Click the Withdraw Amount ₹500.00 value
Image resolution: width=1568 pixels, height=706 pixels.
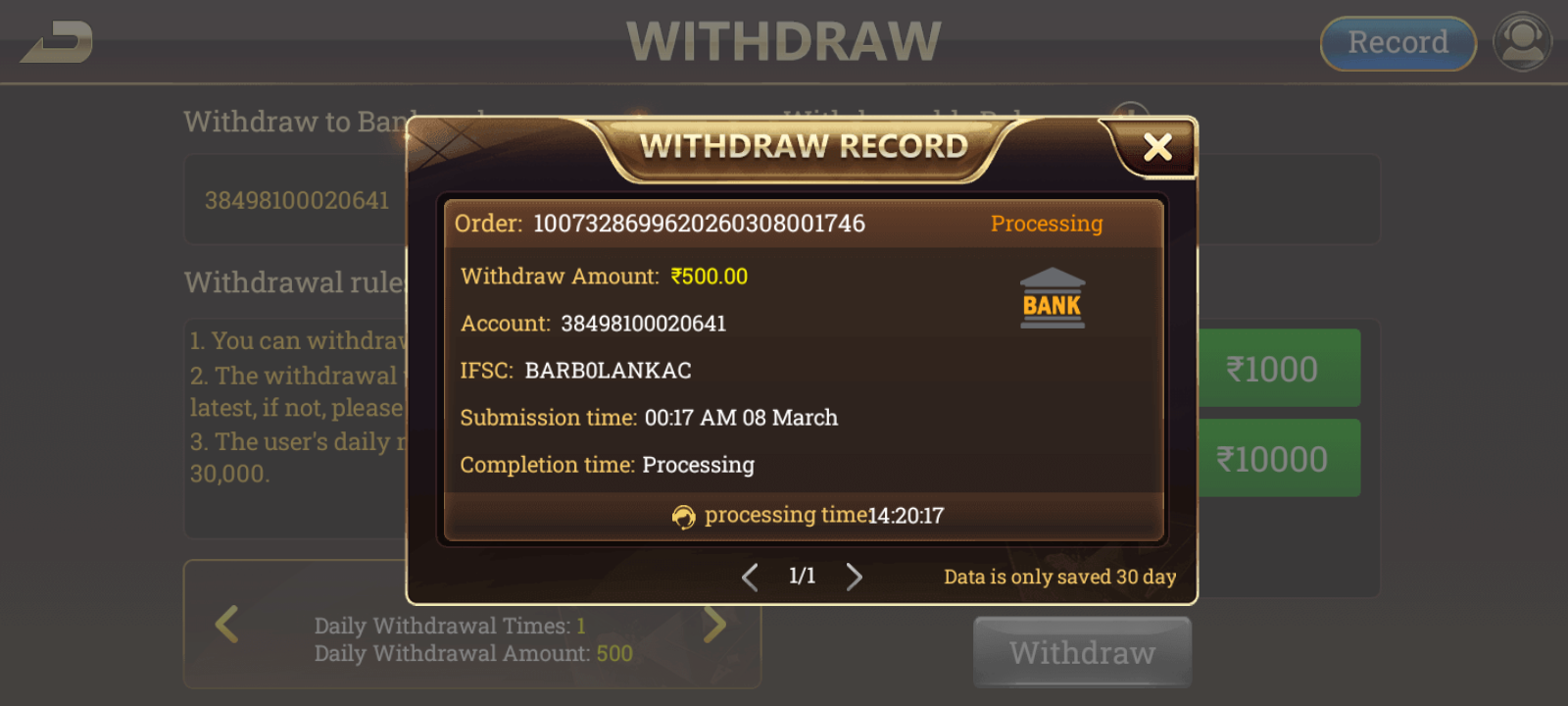tap(709, 277)
